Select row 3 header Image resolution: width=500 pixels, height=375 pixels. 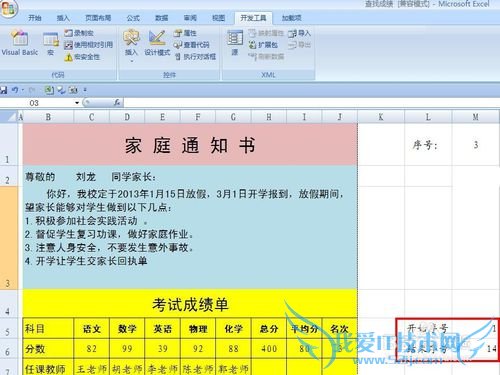click(x=8, y=237)
